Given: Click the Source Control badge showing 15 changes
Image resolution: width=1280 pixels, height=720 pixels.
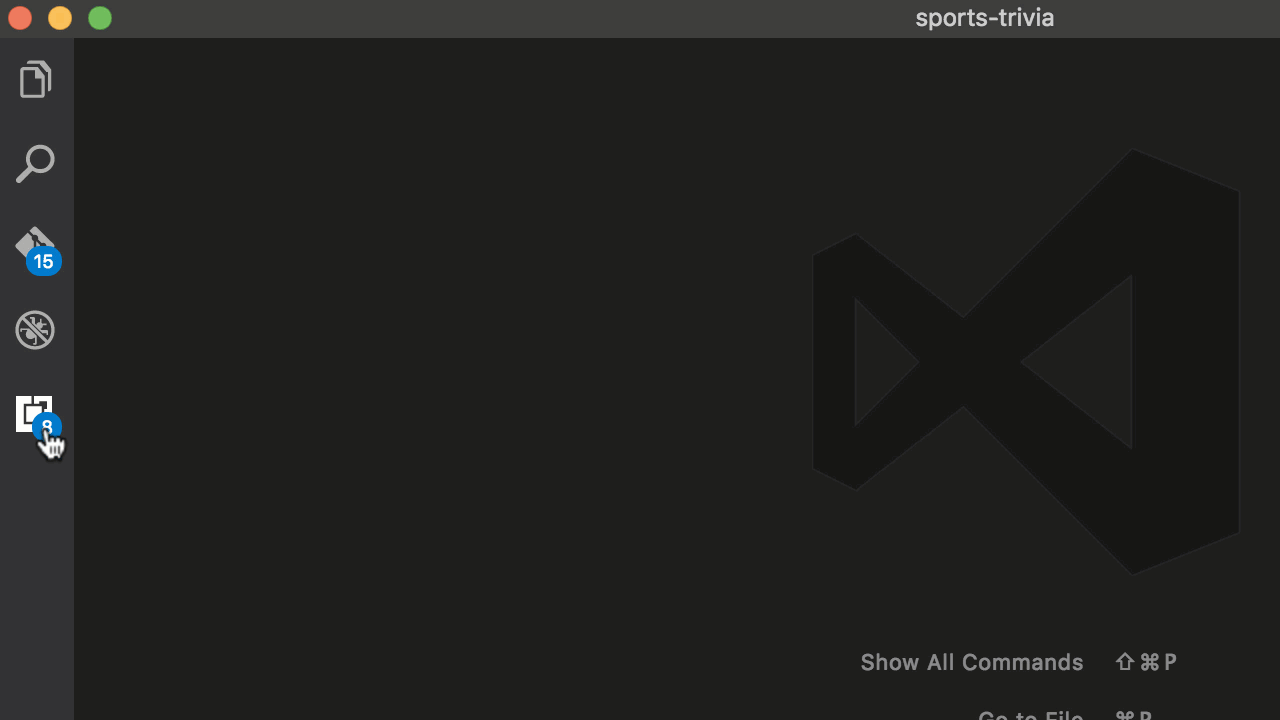Looking at the screenshot, I should (x=44, y=261).
